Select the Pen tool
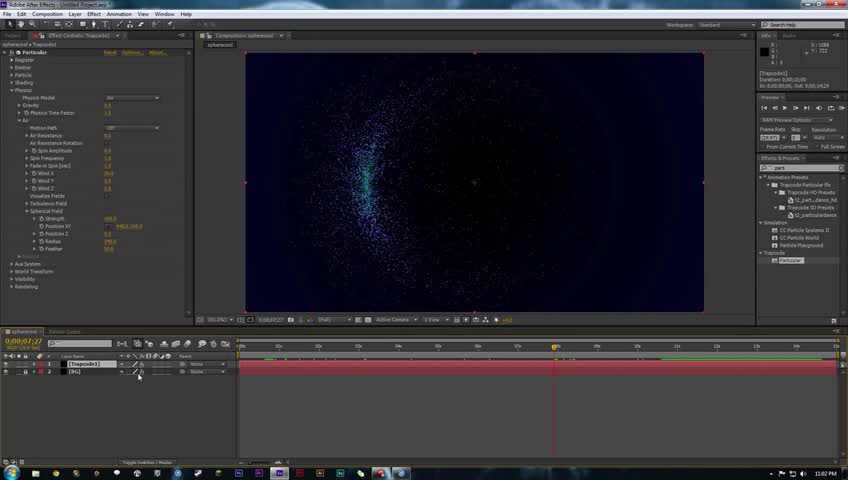Viewport: 848px width, 480px height. (94, 24)
